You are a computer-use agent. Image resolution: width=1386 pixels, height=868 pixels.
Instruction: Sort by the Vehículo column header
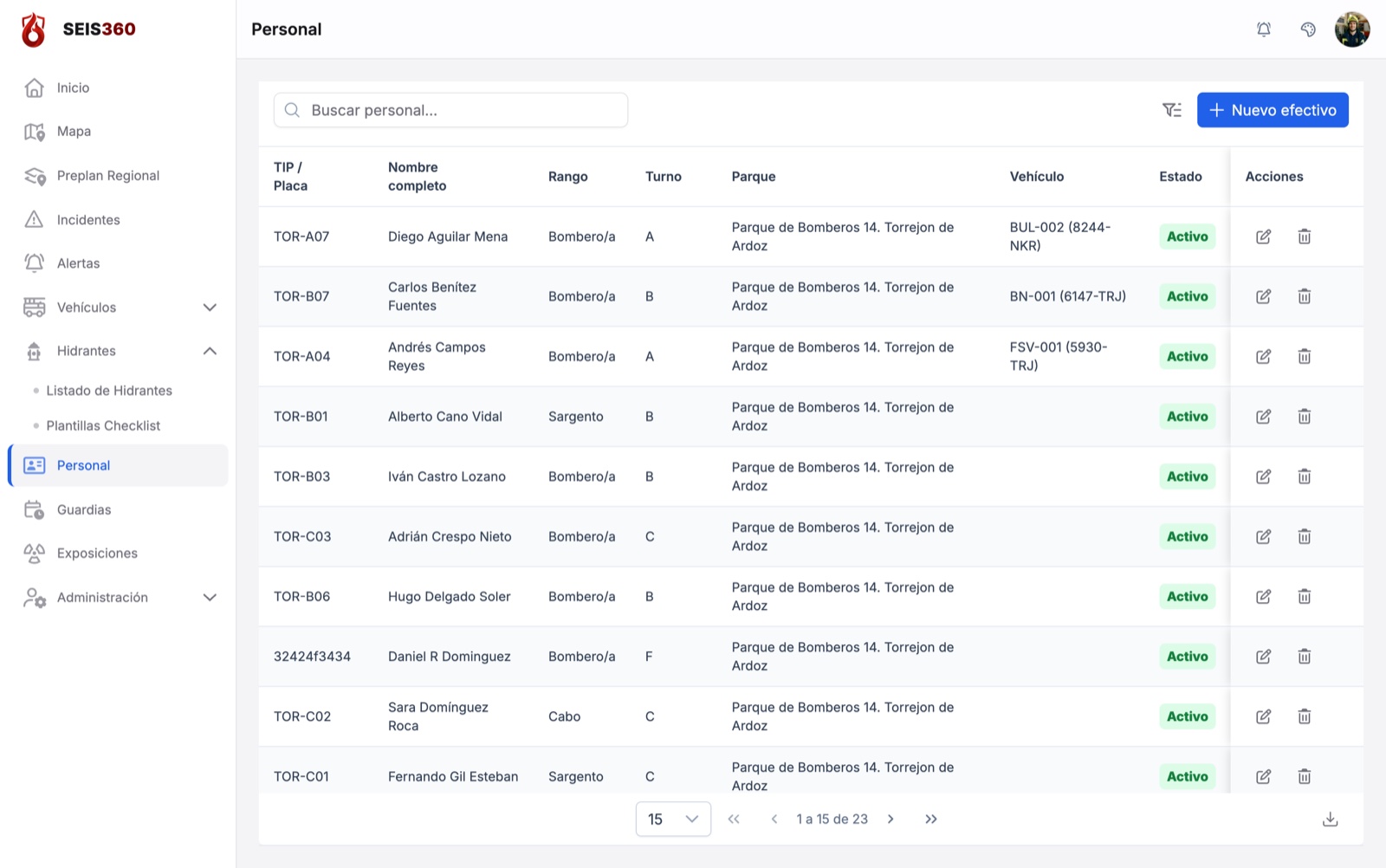coord(1037,177)
